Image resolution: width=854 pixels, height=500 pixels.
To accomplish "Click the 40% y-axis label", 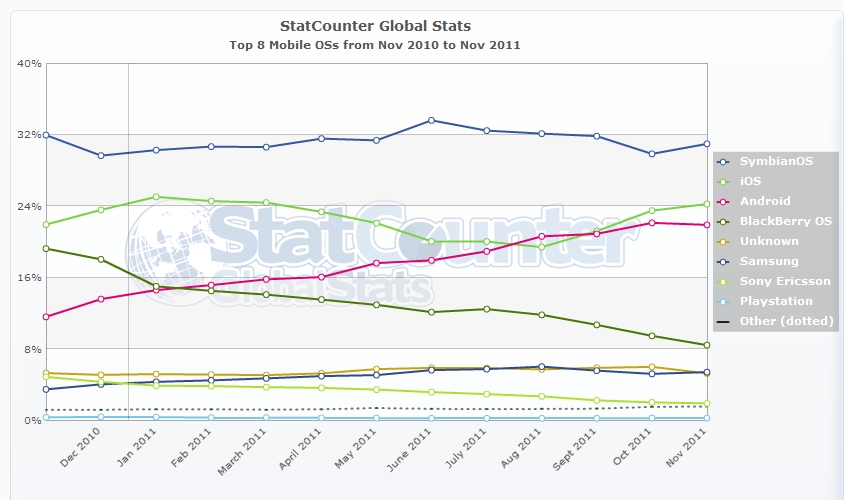I will tap(29, 64).
